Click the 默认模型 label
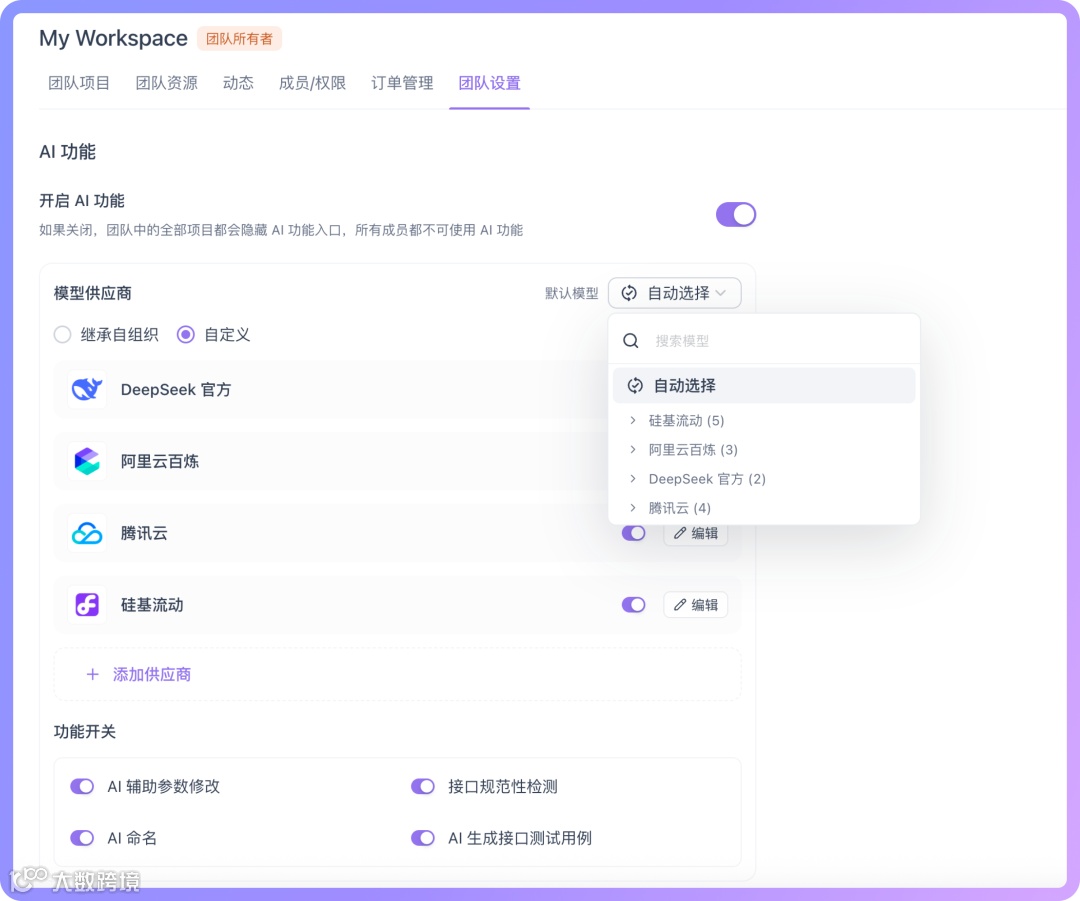This screenshot has height=901, width=1080. [x=572, y=293]
